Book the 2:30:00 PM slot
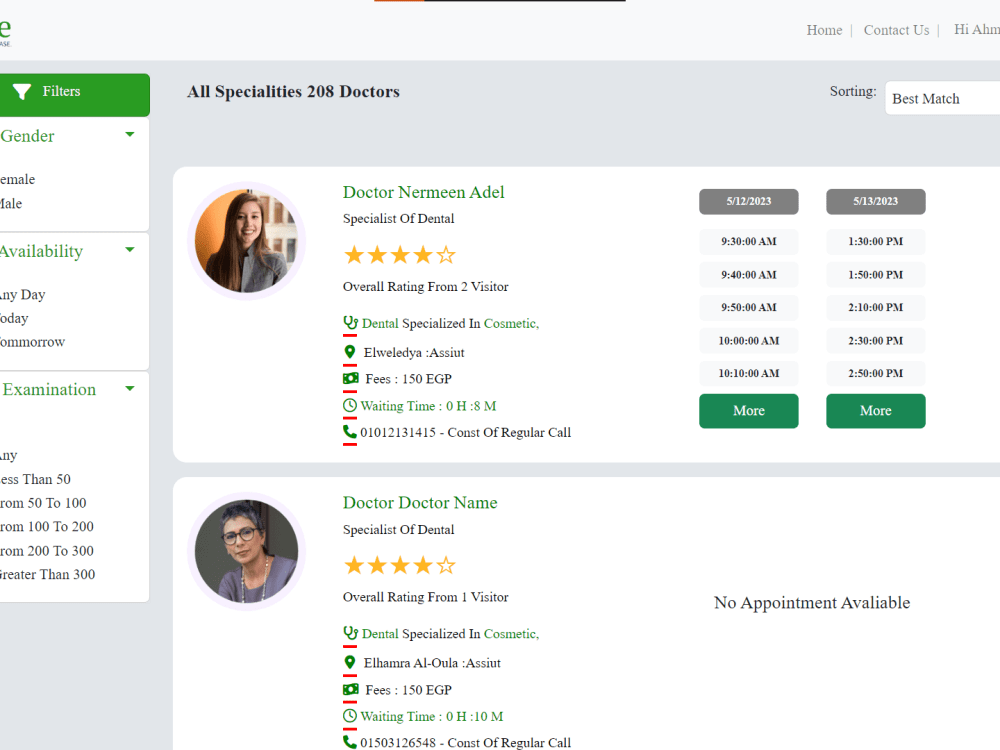The image size is (1000, 750). click(x=876, y=341)
